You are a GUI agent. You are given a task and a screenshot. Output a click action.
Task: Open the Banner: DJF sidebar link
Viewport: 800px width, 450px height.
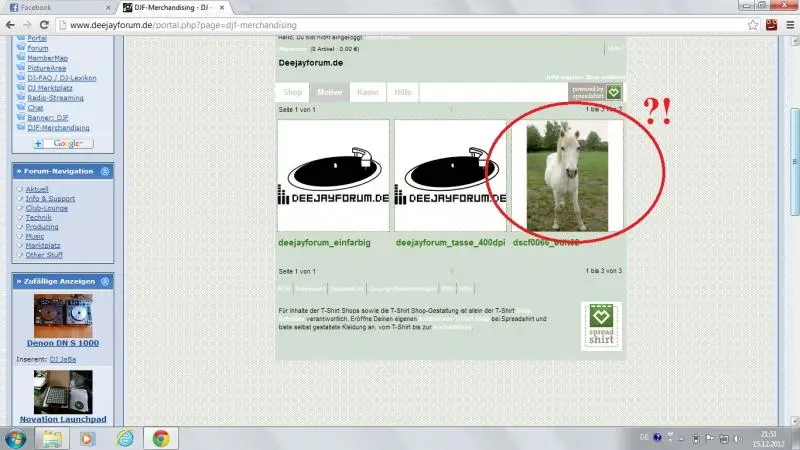pyautogui.click(x=47, y=118)
